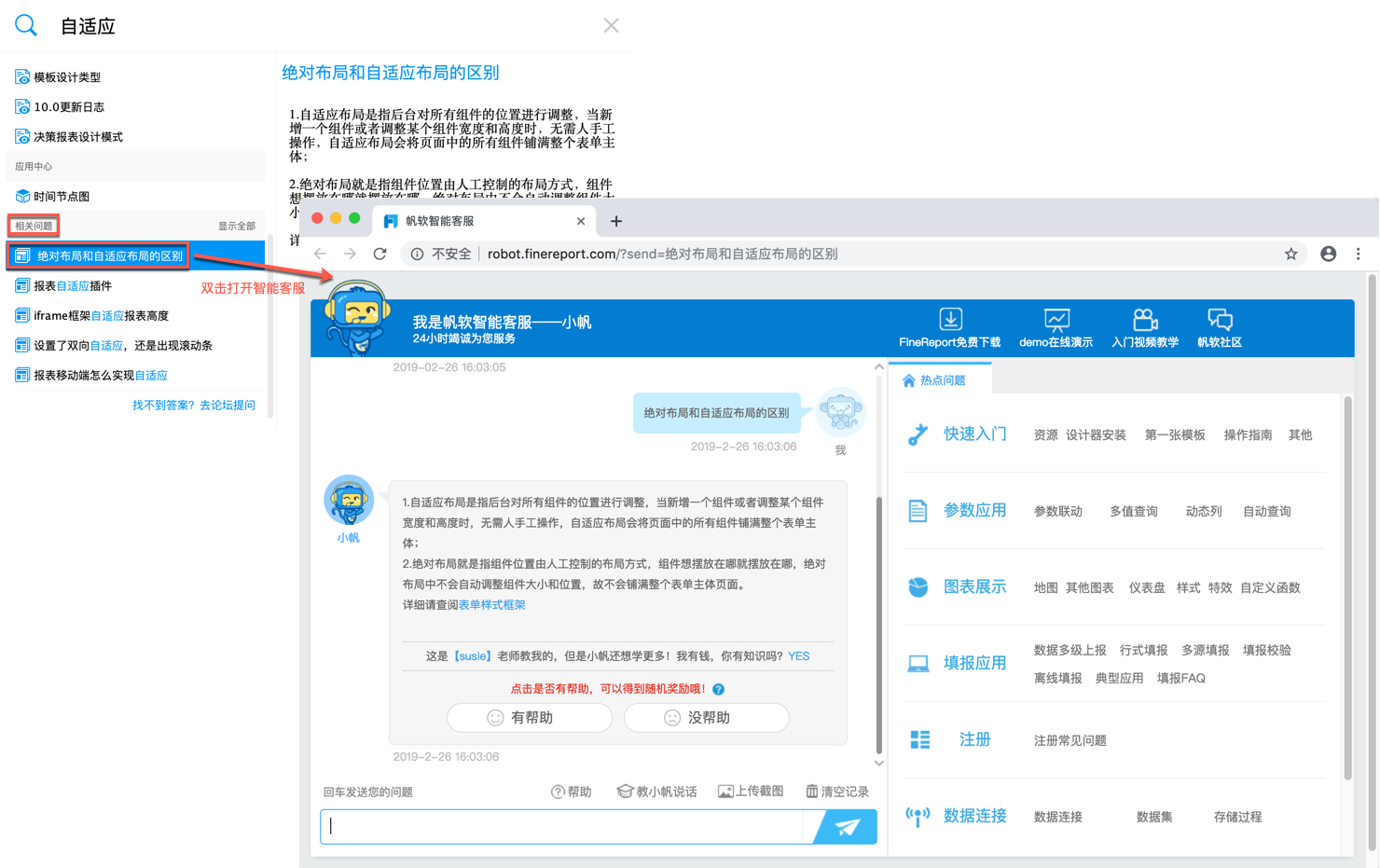Click 上传截图 to upload a screenshot

click(x=750, y=792)
